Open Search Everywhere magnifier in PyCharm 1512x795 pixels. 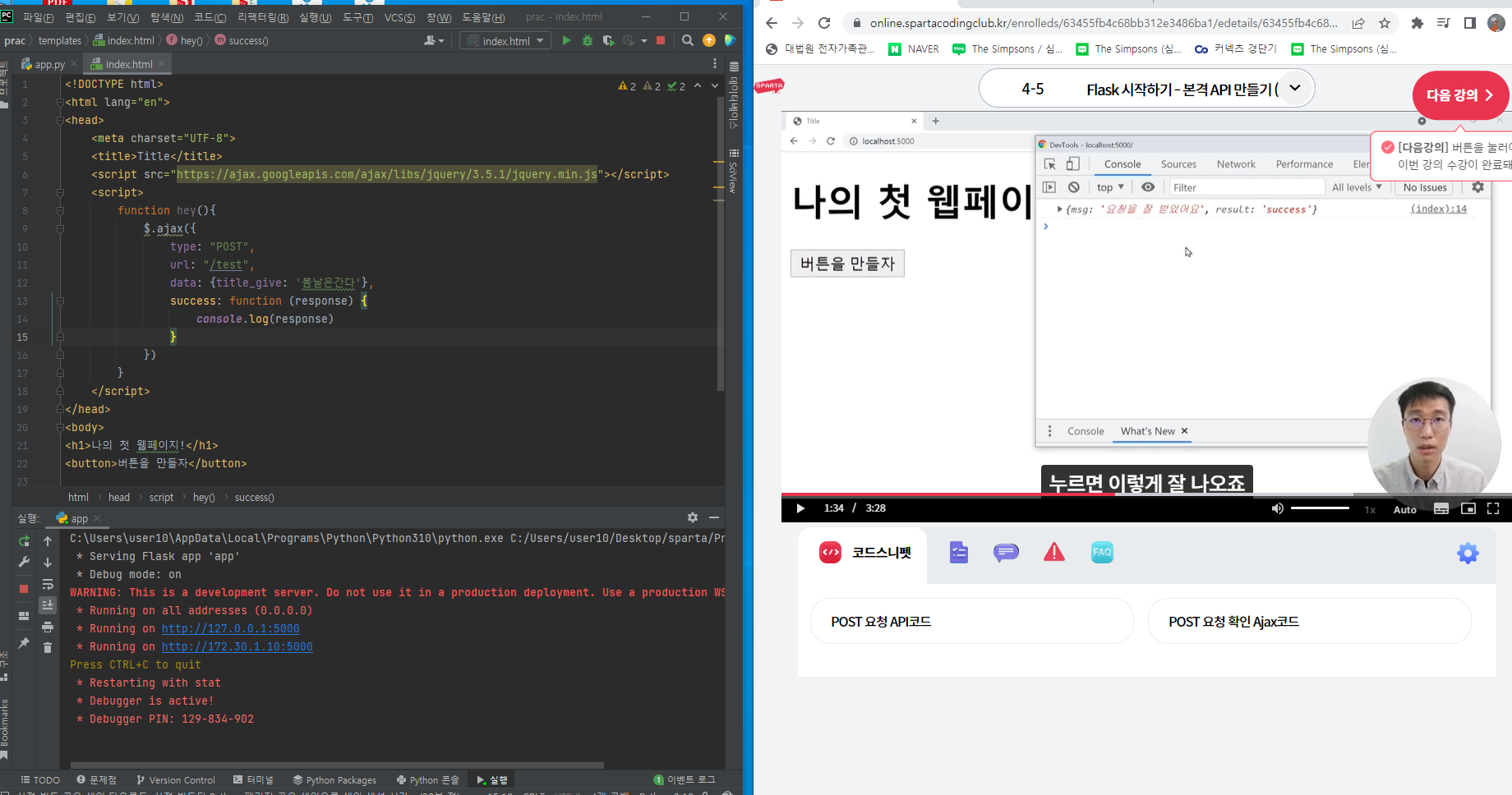pos(688,40)
